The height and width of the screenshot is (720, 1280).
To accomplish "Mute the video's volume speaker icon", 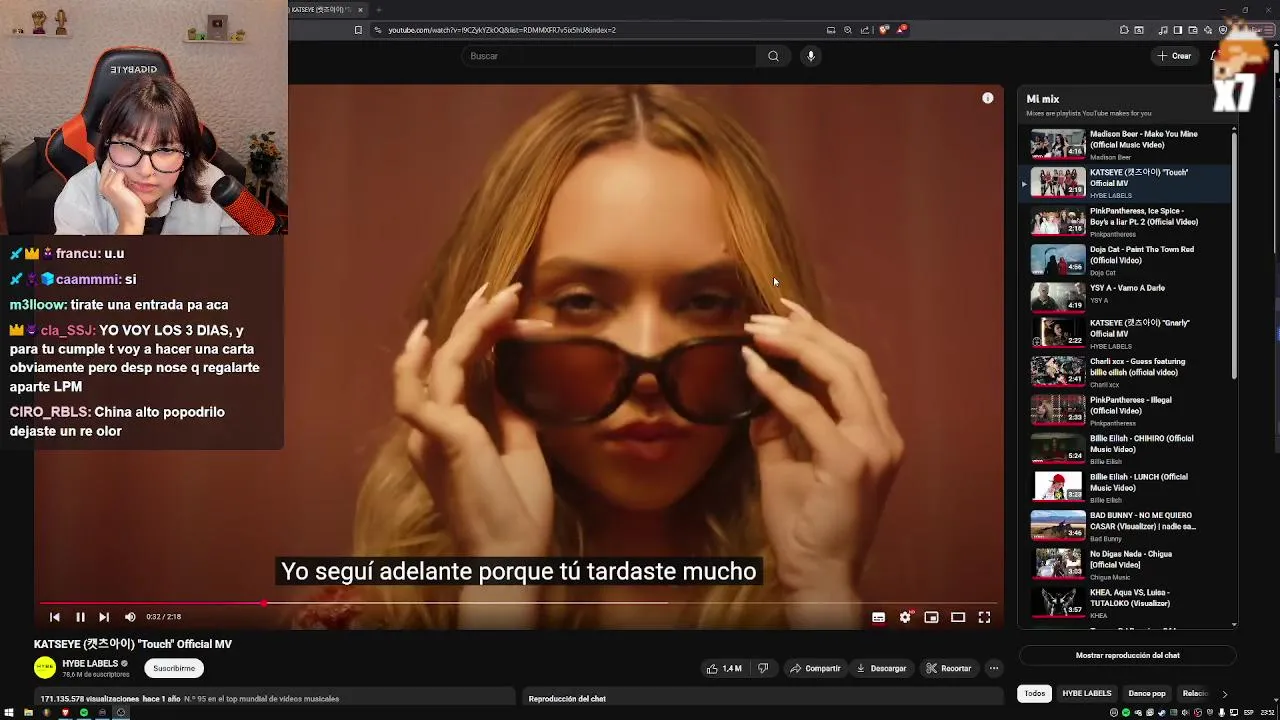I will coord(130,617).
